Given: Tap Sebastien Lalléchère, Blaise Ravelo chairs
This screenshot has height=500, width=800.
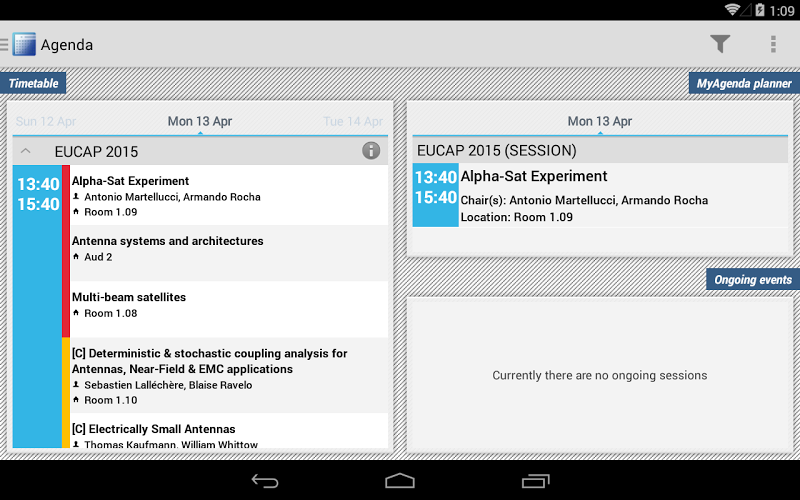Looking at the screenshot, I should pyautogui.click(x=168, y=385).
